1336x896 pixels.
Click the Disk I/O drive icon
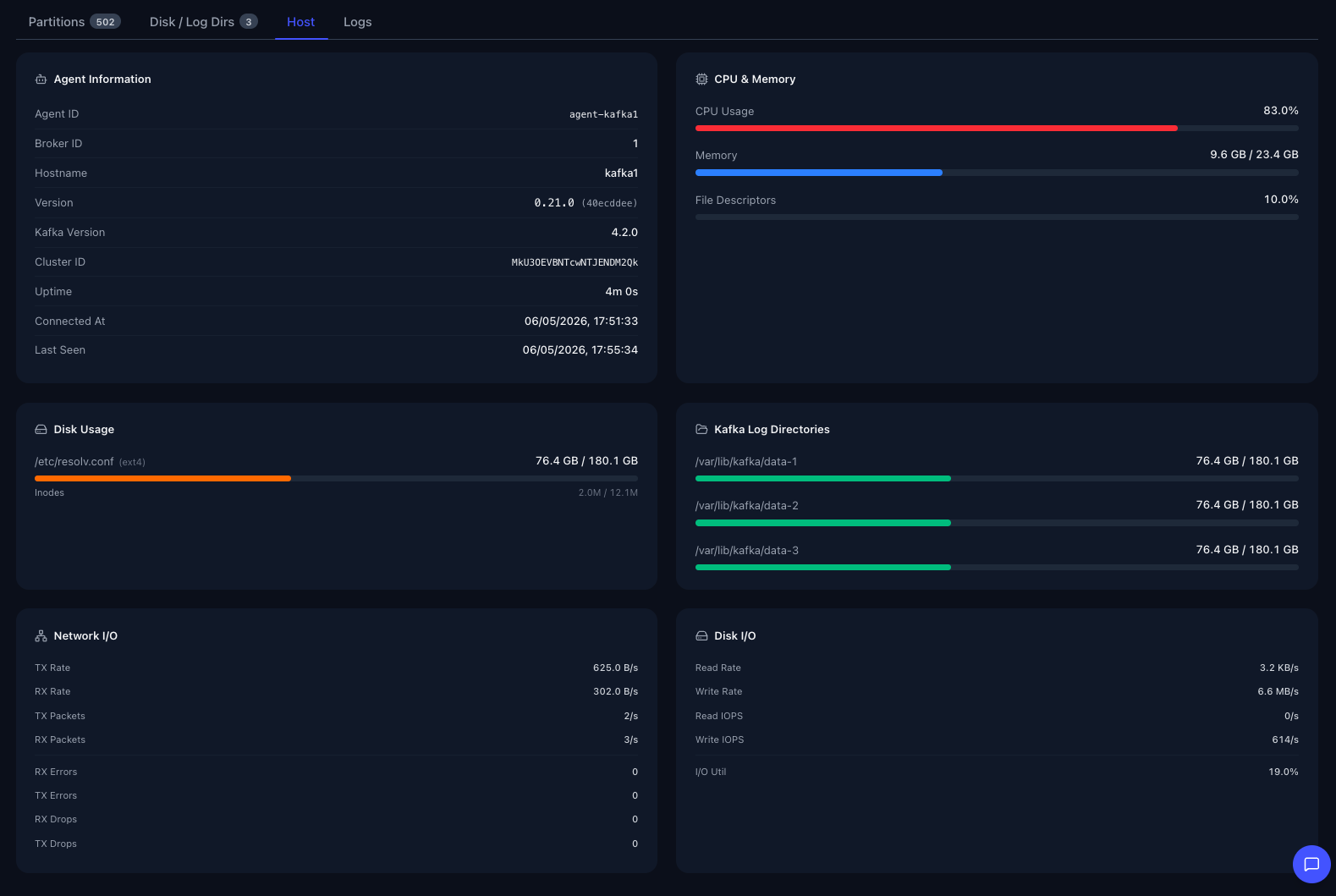click(x=701, y=636)
